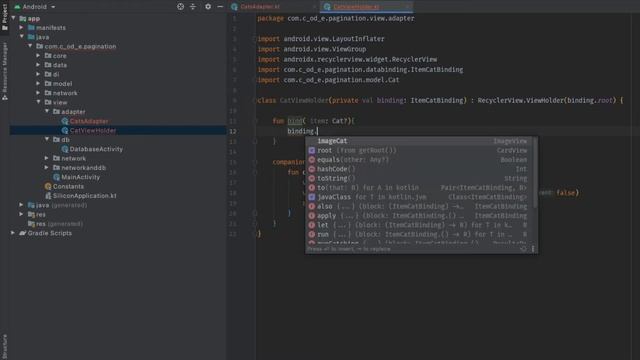Click the CatsAdapter Kotlin class icon
The height and width of the screenshot is (360, 640).
pyautogui.click(x=64, y=121)
